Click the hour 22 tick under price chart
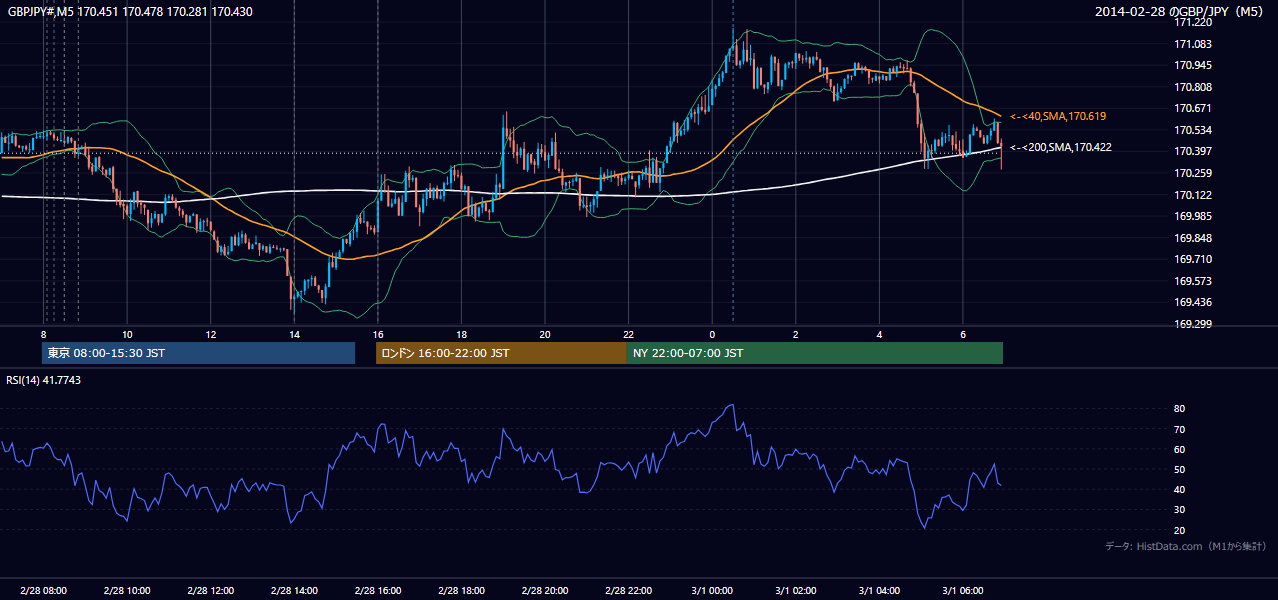The image size is (1278, 600). tap(628, 334)
